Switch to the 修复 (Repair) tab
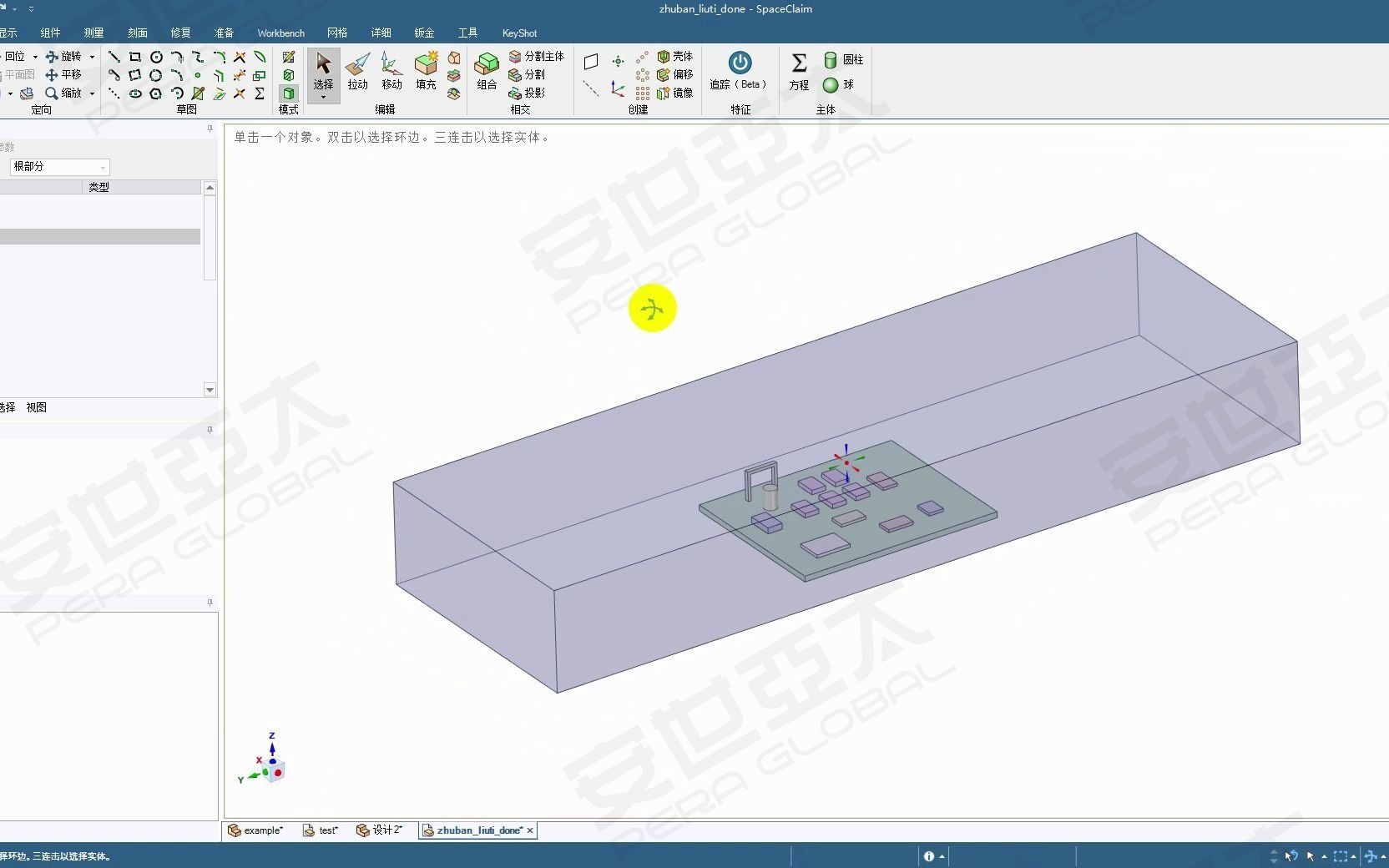The height and width of the screenshot is (868, 1389). click(x=180, y=33)
